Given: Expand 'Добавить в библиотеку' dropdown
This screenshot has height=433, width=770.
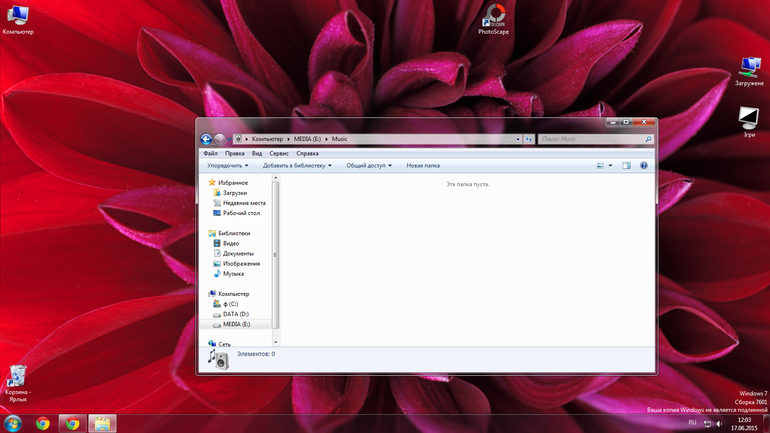Looking at the screenshot, I should [x=297, y=166].
